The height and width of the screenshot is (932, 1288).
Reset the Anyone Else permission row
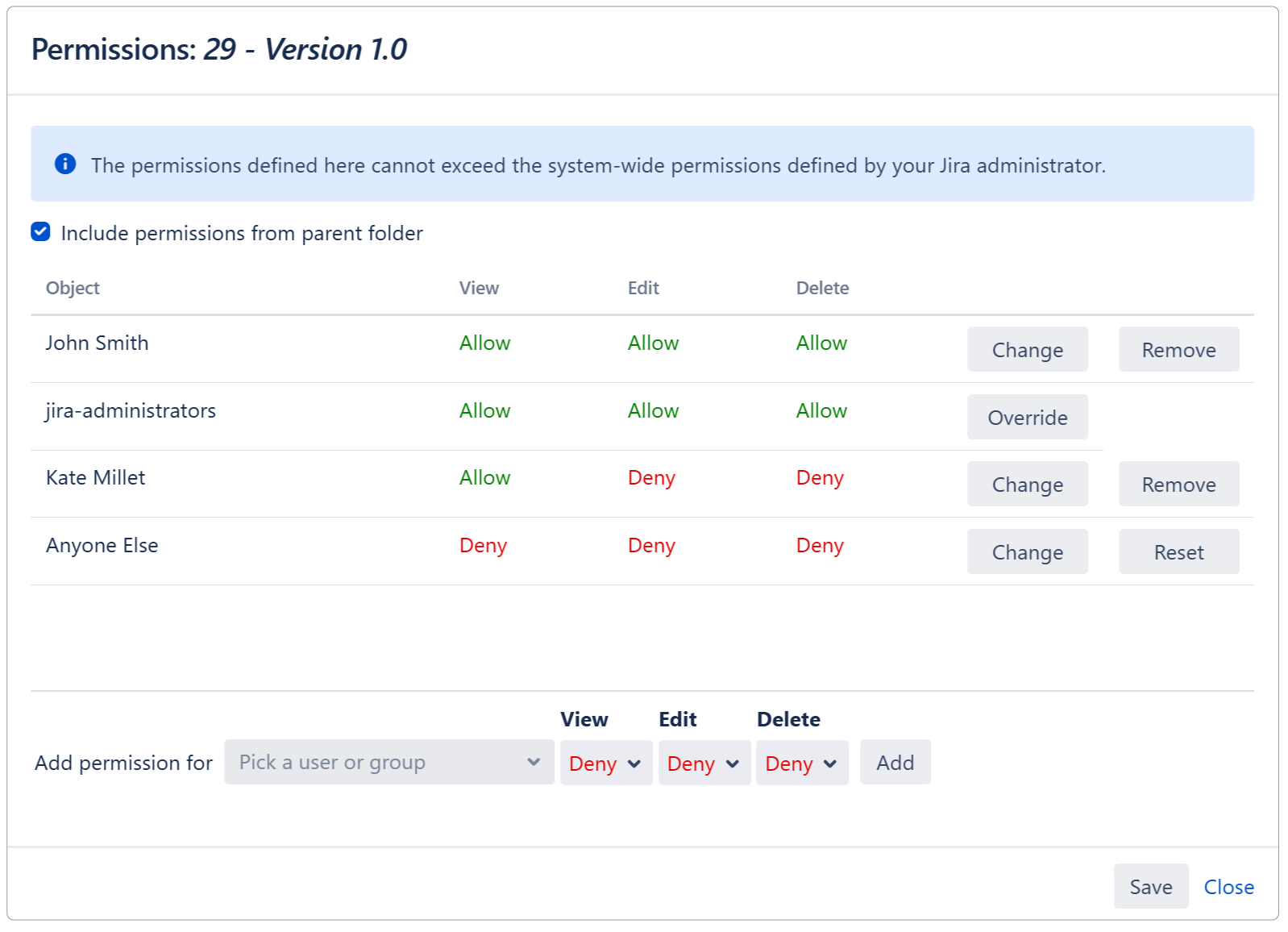click(x=1178, y=551)
